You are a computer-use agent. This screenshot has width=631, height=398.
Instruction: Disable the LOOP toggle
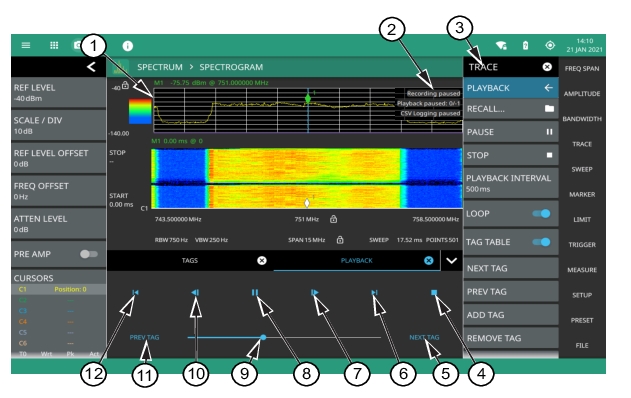[541, 213]
